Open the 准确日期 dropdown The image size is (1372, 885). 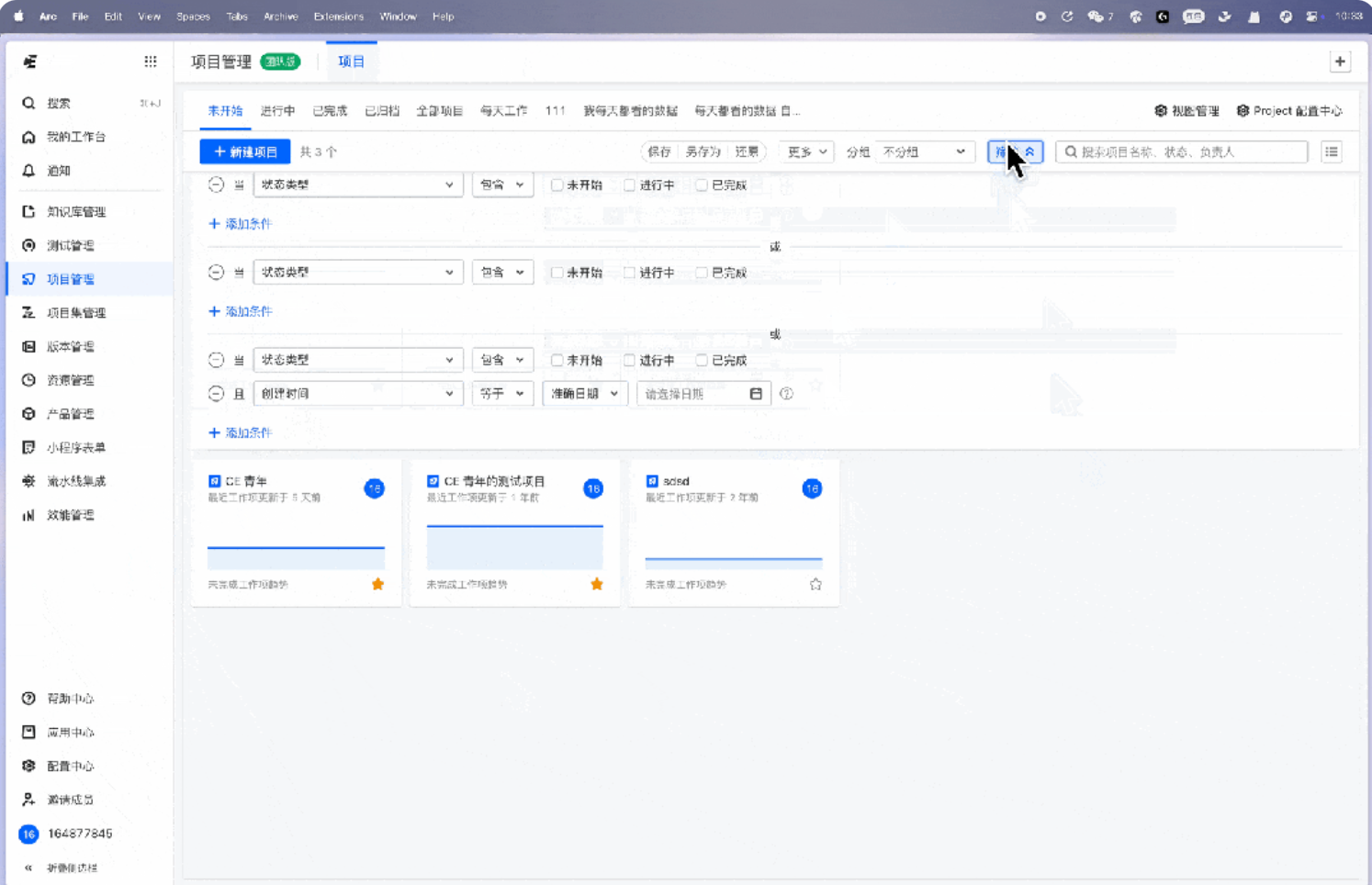(x=584, y=394)
